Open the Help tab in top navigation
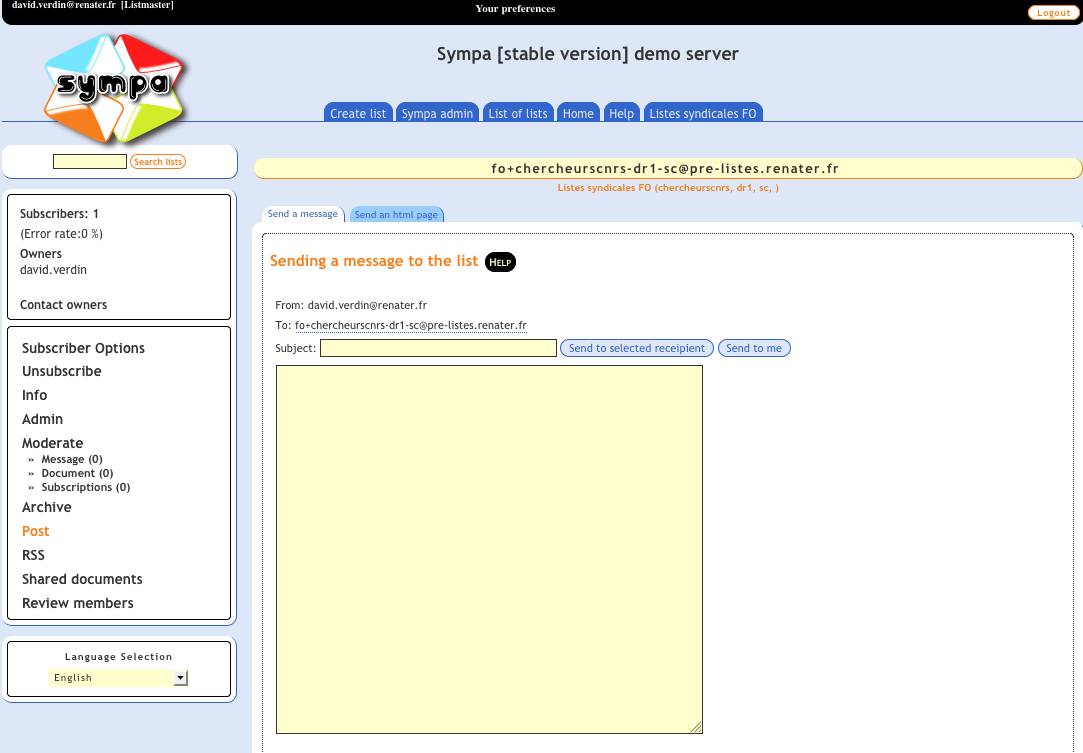The width and height of the screenshot is (1083, 753). click(621, 113)
